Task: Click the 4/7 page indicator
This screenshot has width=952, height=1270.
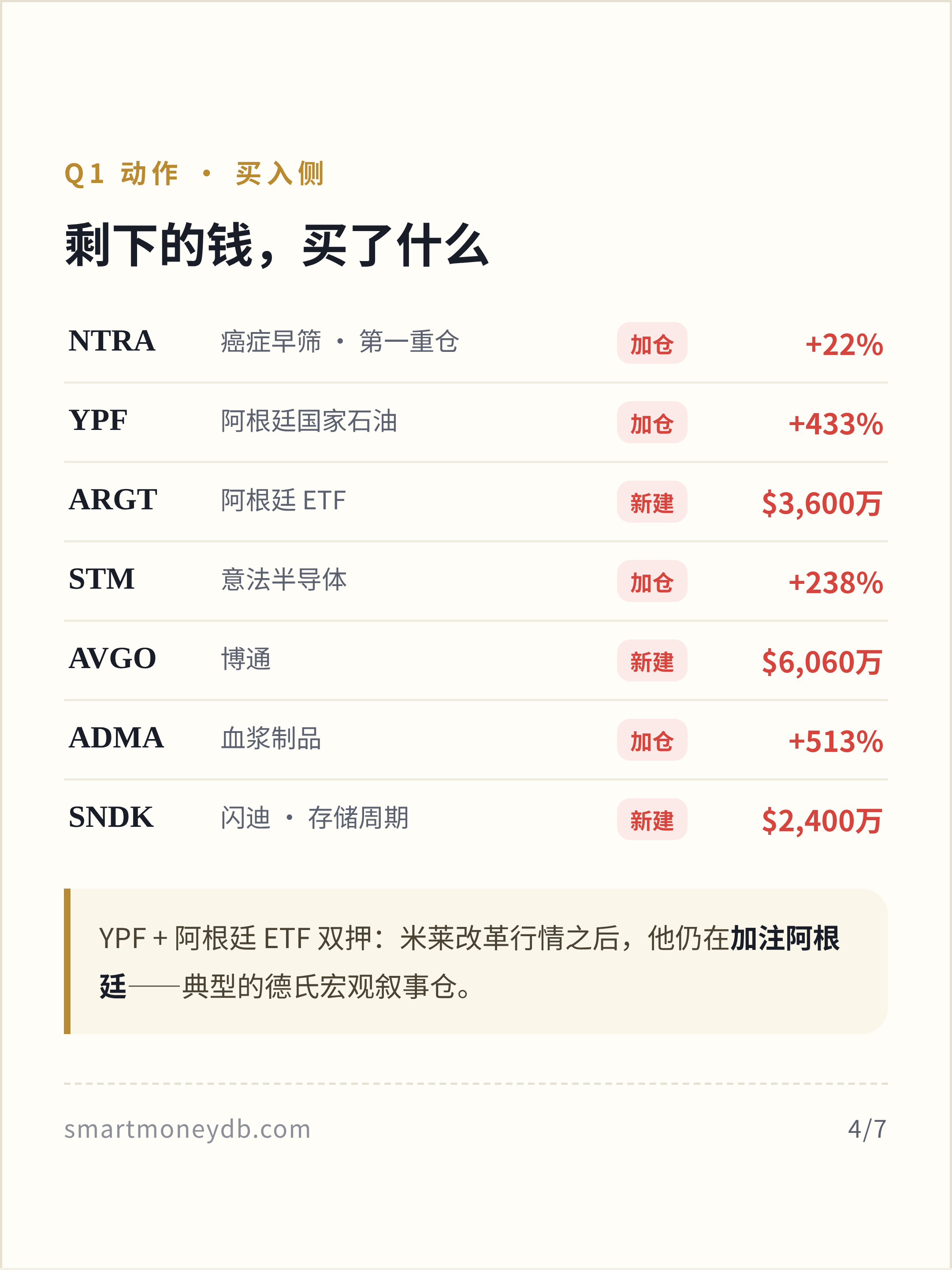Action: coord(867,1129)
